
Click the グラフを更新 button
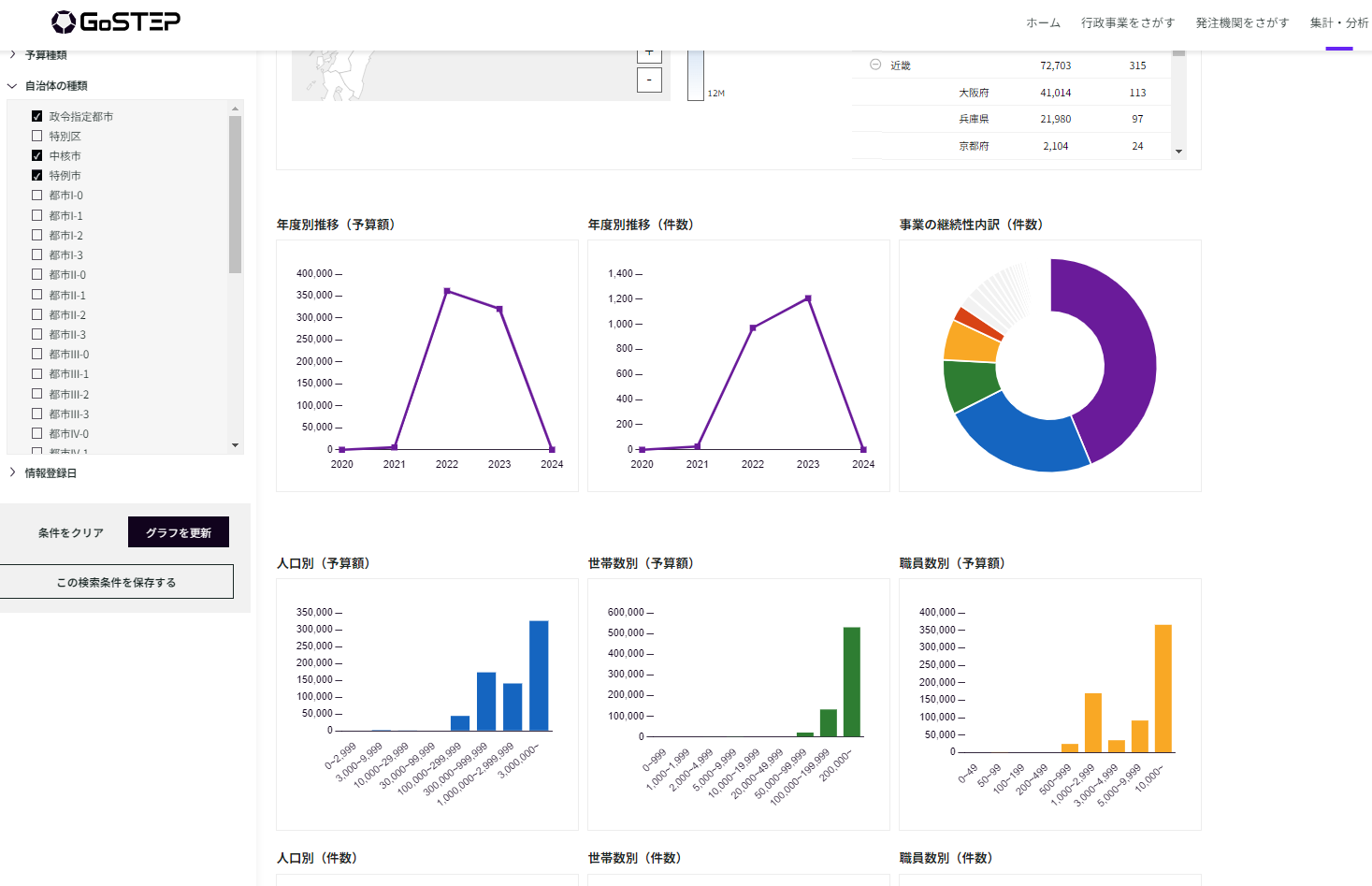[x=179, y=532]
